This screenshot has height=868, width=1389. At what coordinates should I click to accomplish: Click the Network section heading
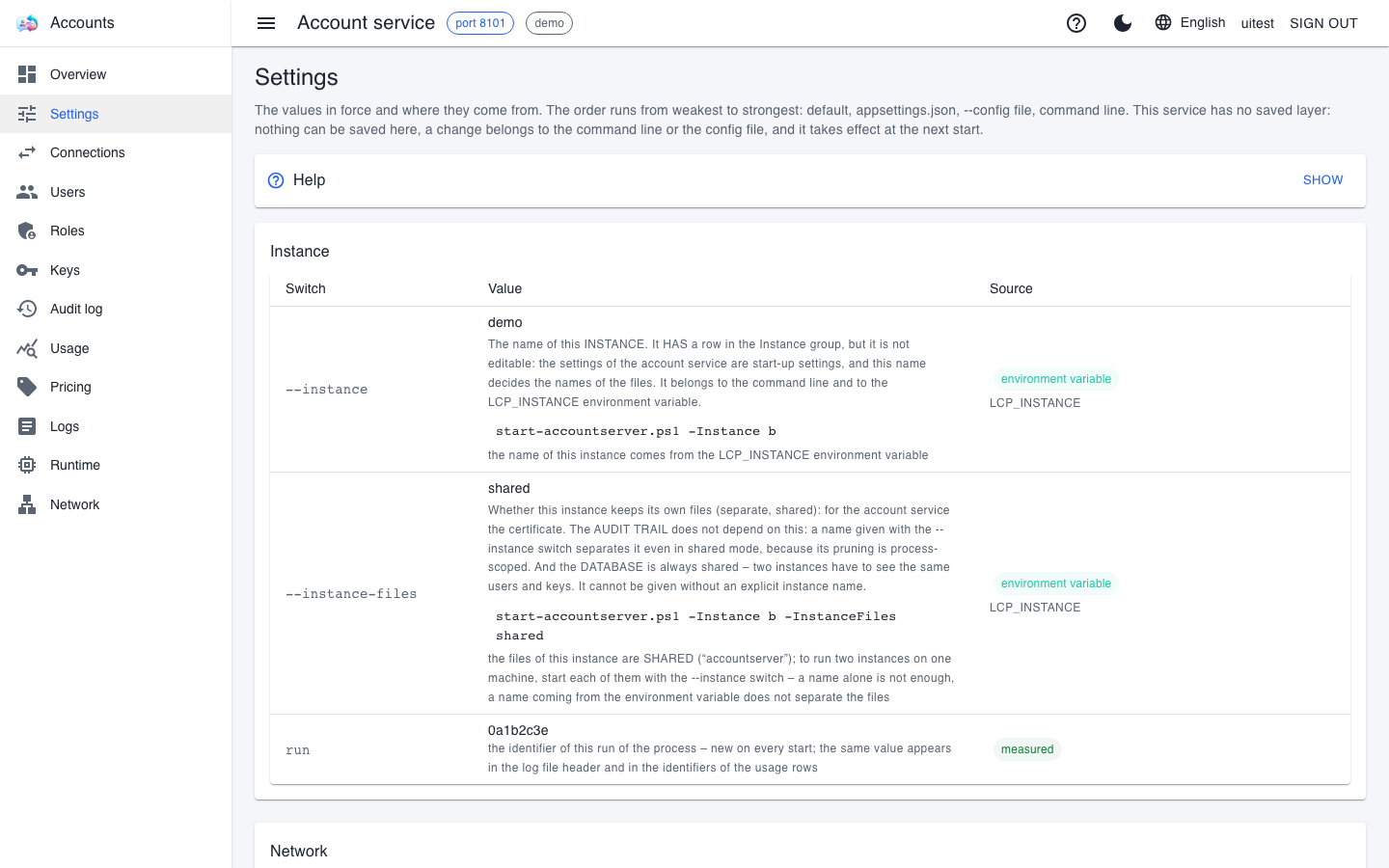point(299,852)
